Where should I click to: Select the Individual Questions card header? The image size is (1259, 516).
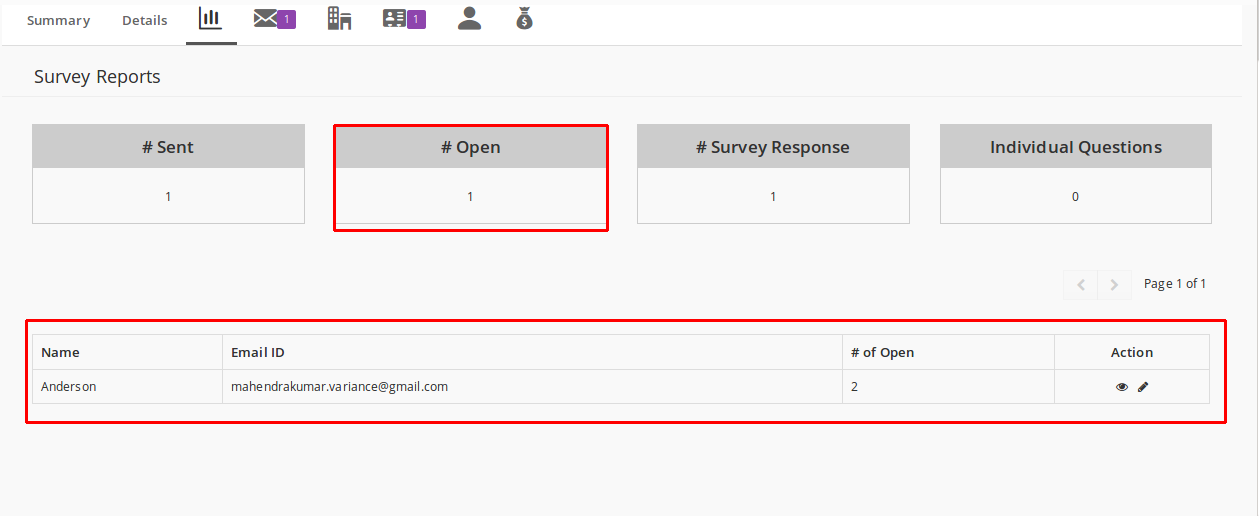(x=1076, y=147)
